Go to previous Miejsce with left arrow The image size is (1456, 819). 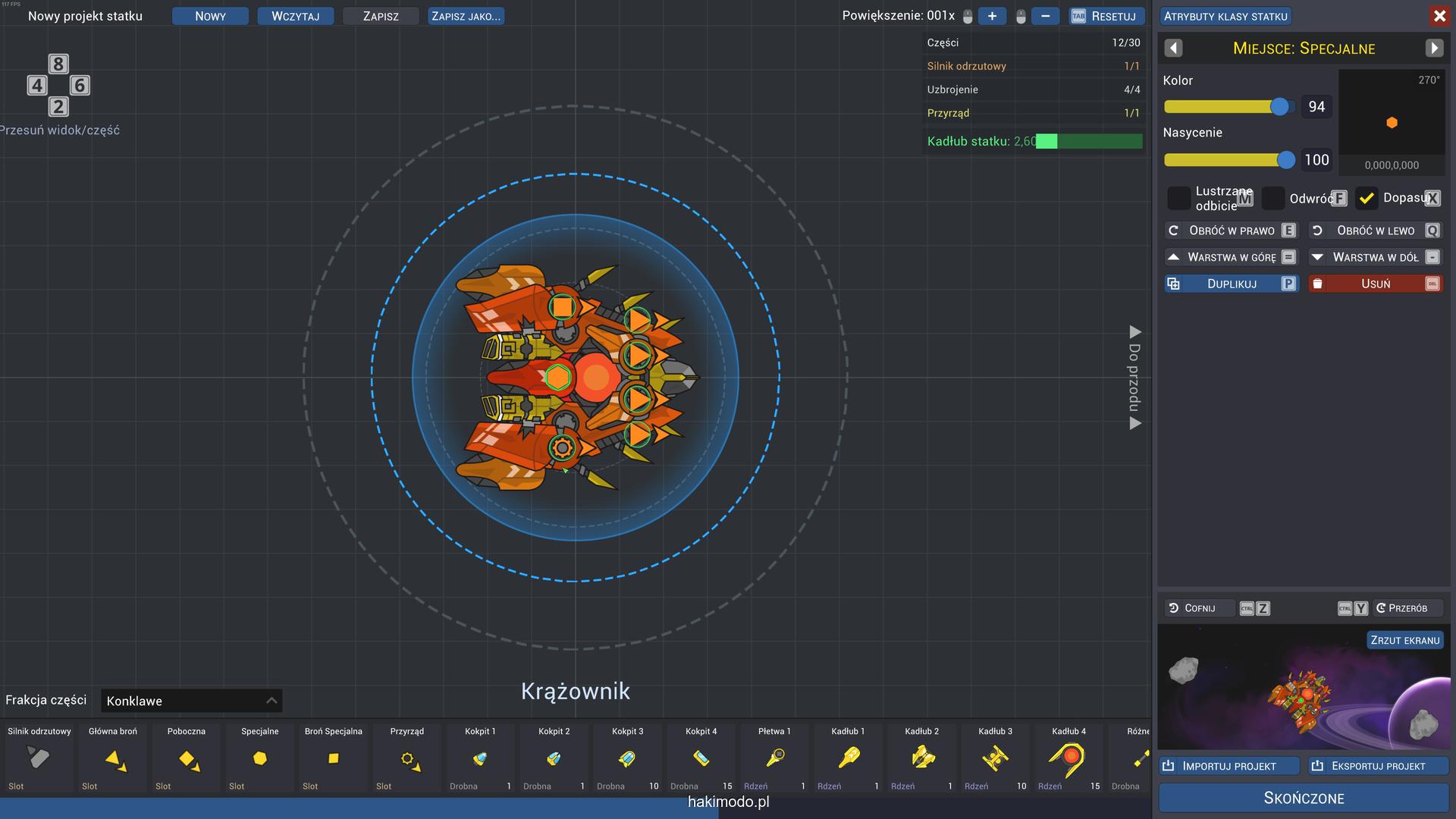pos(1173,49)
